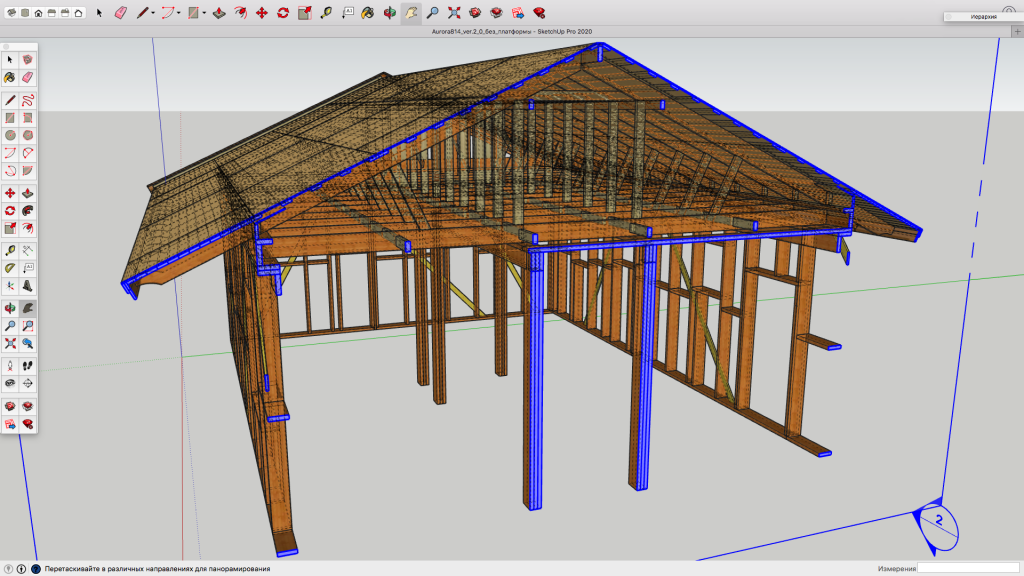Pick the Orbit tool in top toolbar

click(389, 13)
